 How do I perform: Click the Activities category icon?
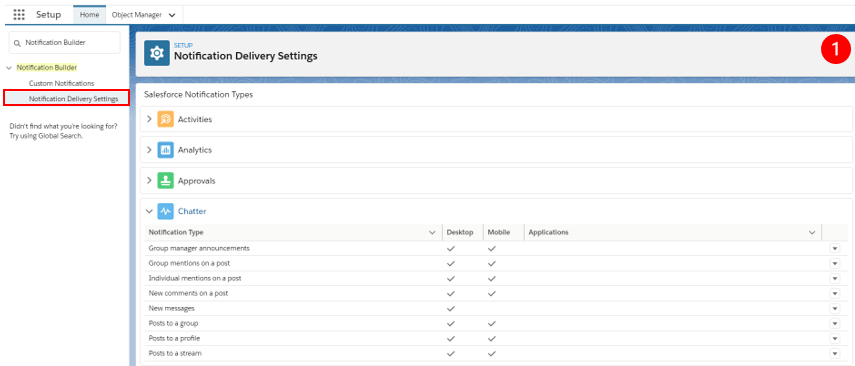[165, 119]
